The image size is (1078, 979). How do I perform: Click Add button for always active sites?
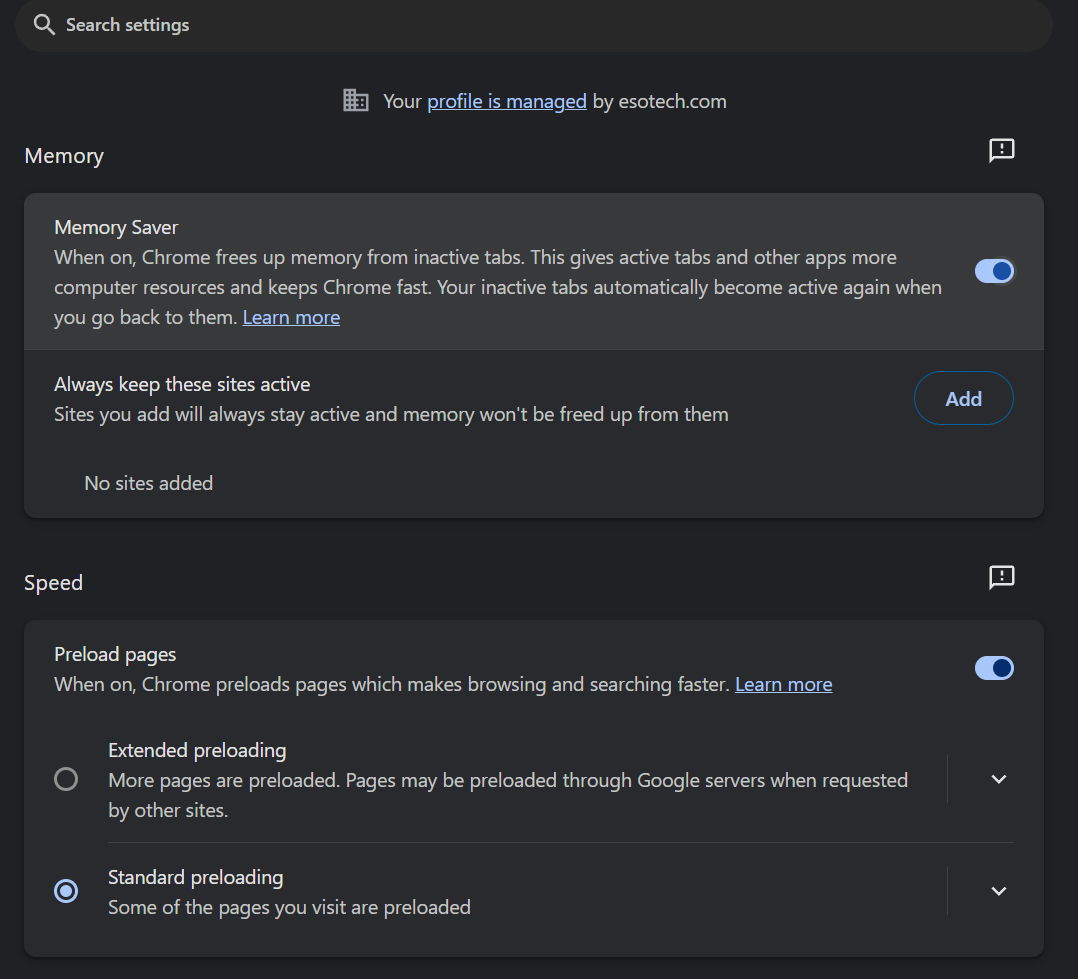[x=963, y=398]
